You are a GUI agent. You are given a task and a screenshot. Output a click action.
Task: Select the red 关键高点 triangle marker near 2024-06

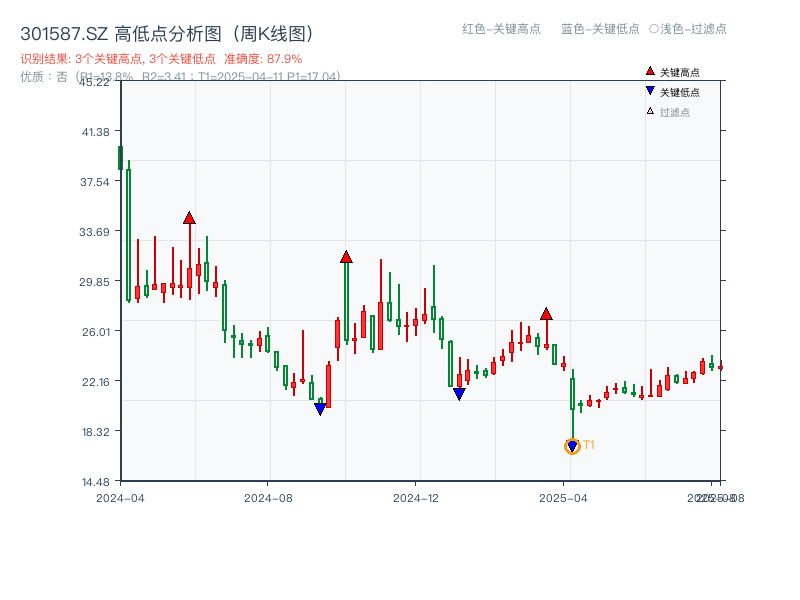pyautogui.click(x=188, y=216)
